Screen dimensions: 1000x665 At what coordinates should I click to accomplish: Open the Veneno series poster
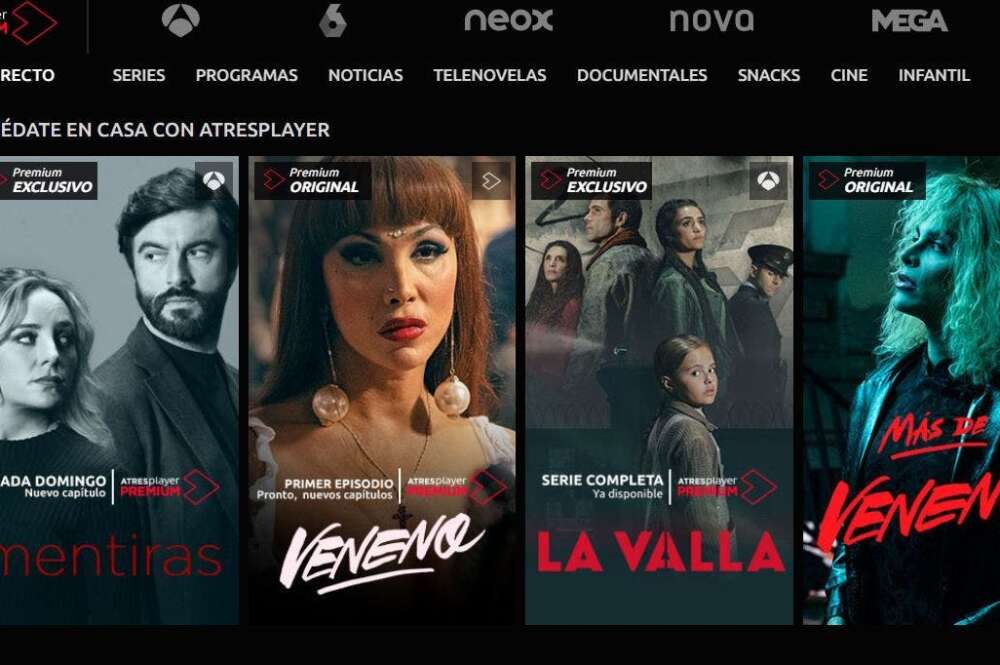coord(382,390)
